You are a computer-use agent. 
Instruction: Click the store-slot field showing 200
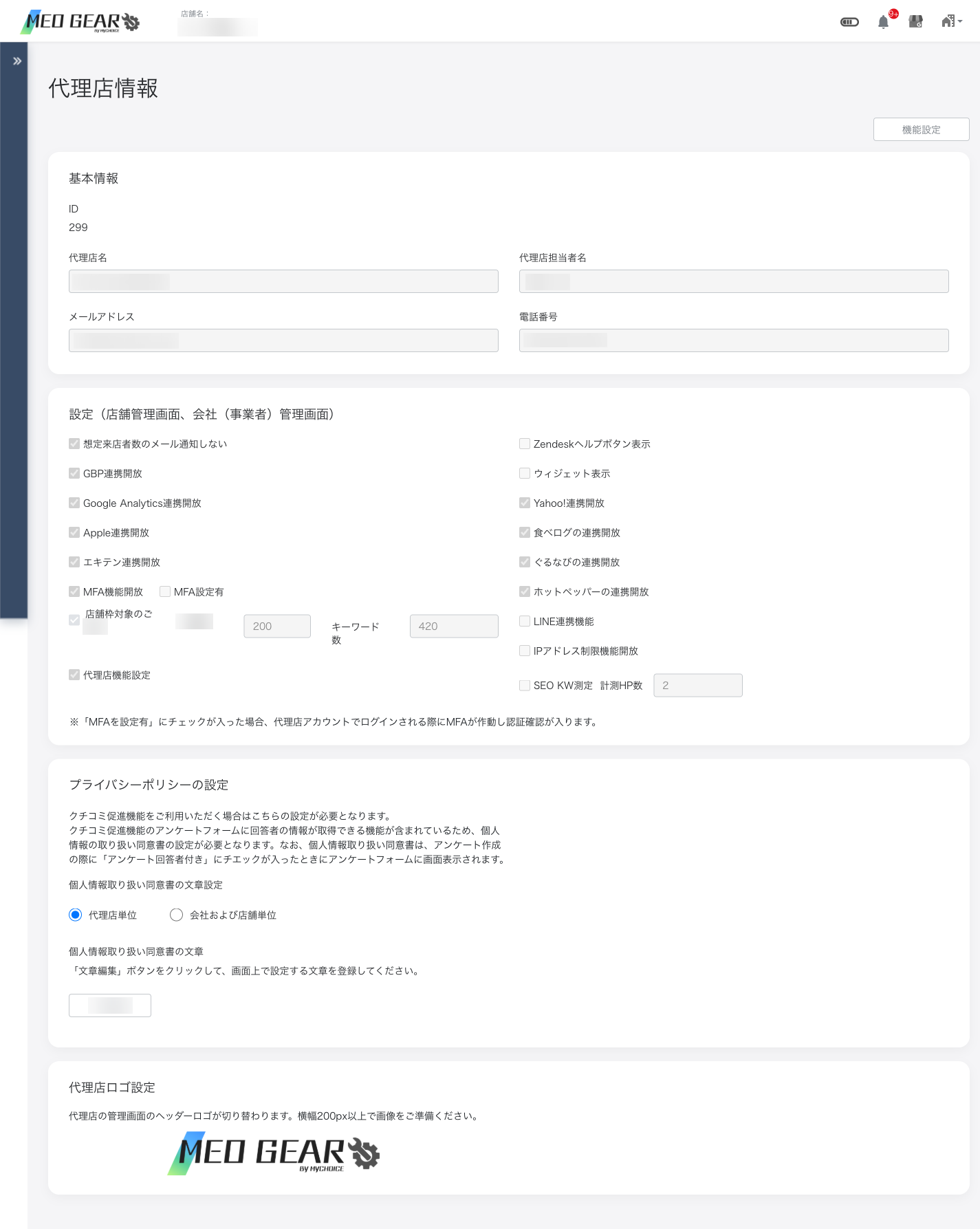coord(277,626)
